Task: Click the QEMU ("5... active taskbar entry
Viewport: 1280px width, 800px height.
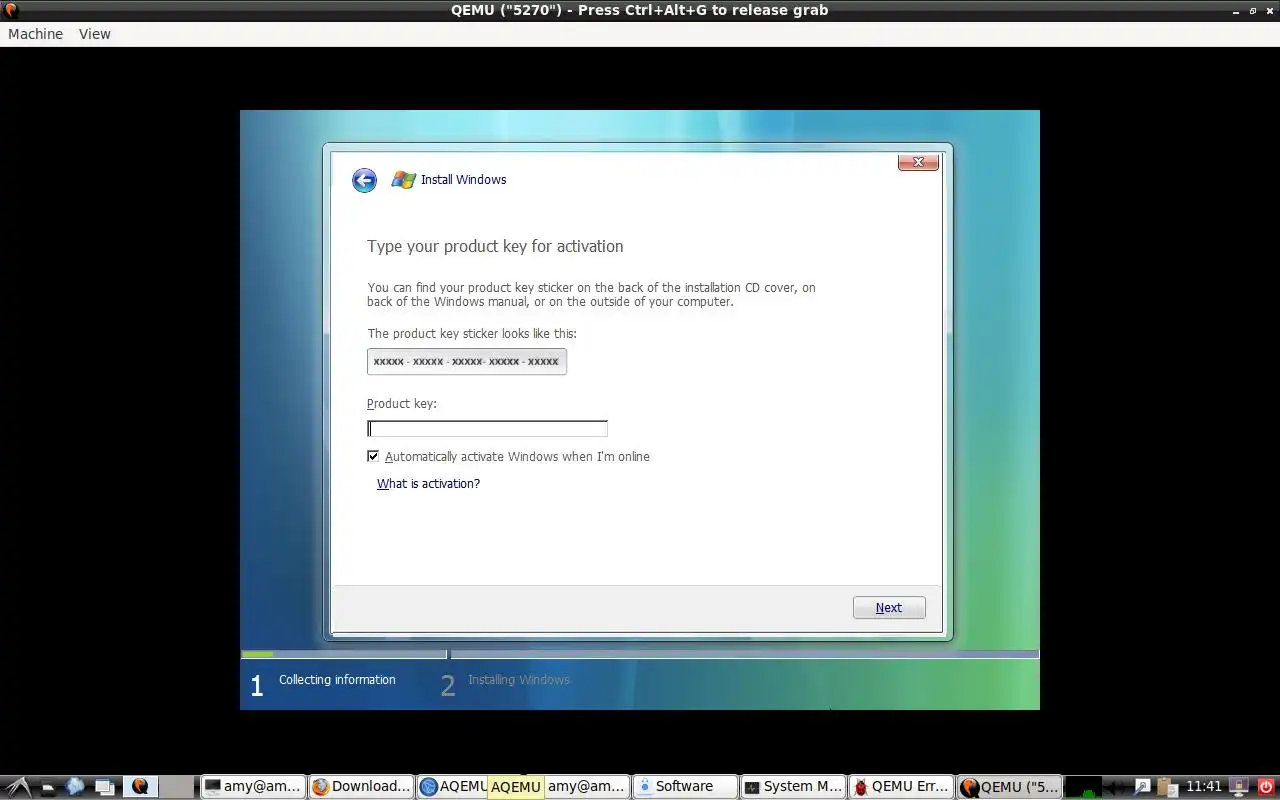Action: coord(1009,787)
